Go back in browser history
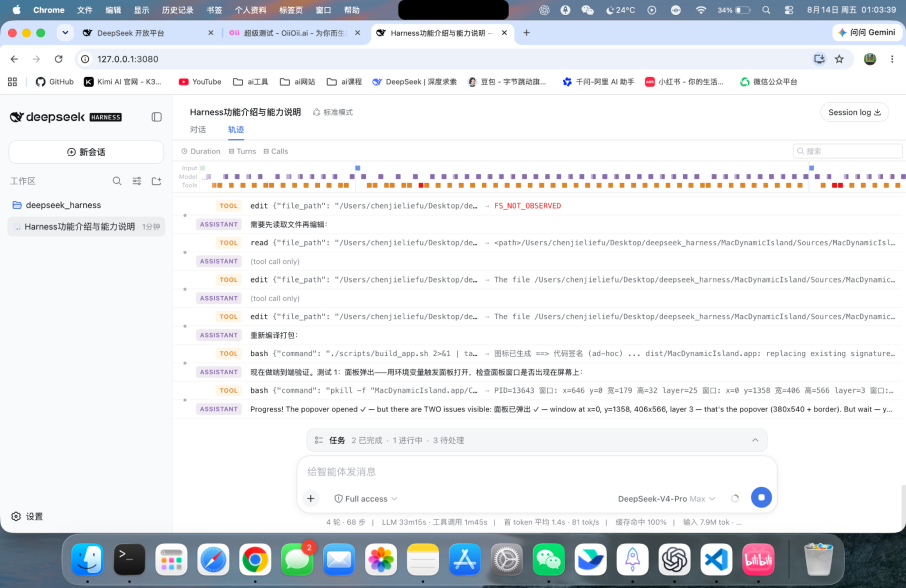 point(14,59)
